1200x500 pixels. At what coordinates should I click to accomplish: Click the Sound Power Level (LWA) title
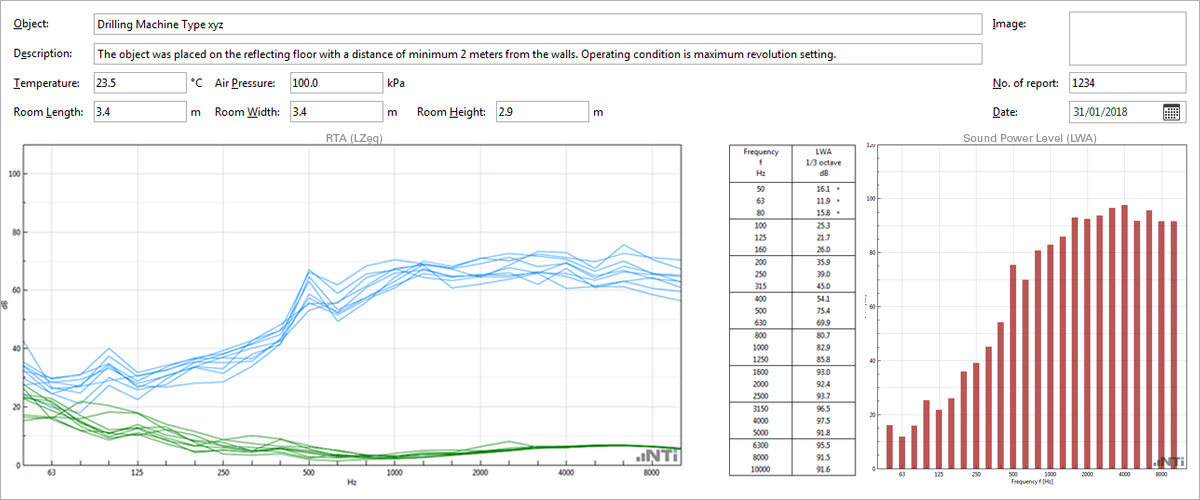click(x=1029, y=138)
